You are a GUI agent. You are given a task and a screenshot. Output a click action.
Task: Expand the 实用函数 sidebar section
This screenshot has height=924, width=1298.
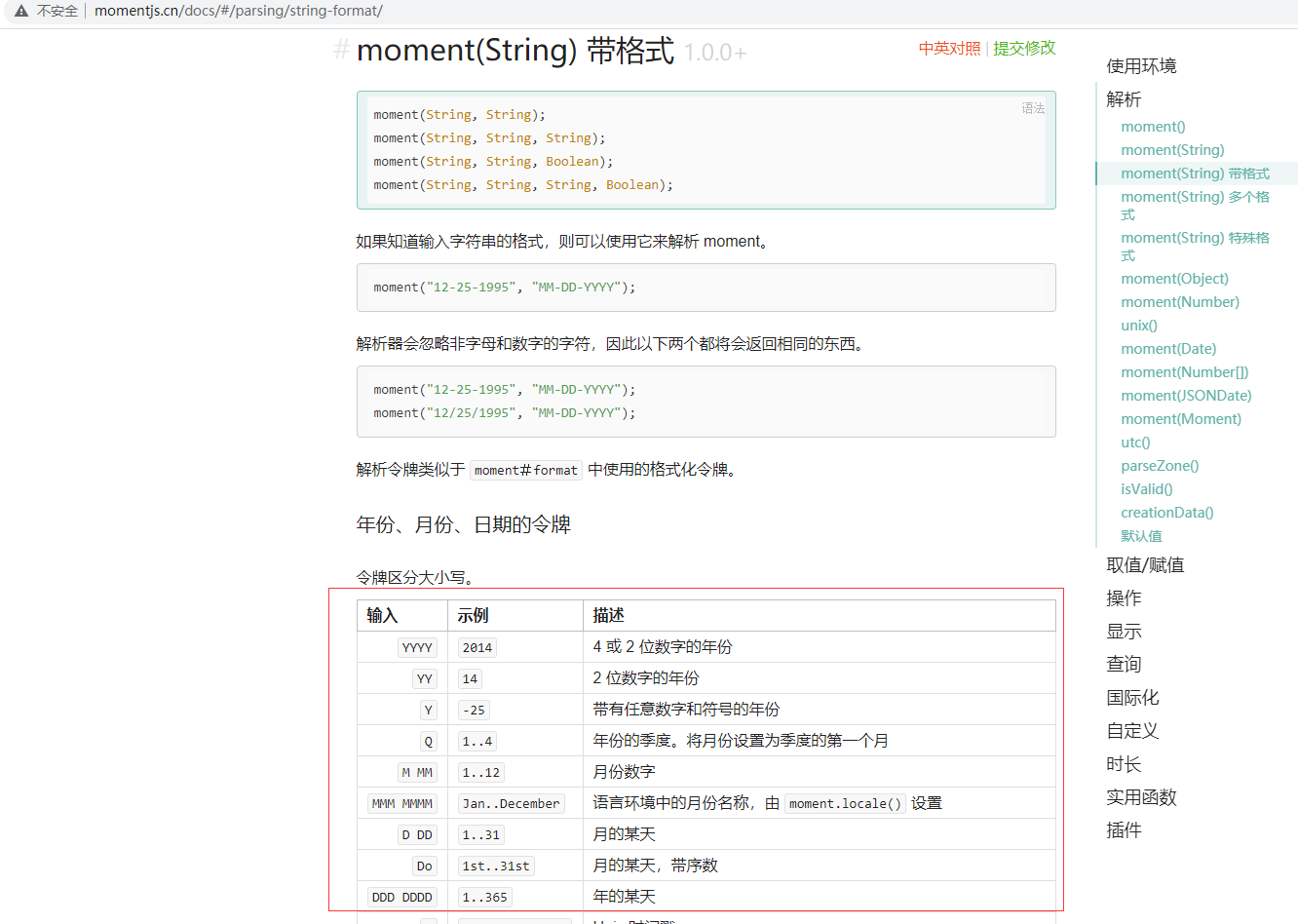click(x=1141, y=797)
